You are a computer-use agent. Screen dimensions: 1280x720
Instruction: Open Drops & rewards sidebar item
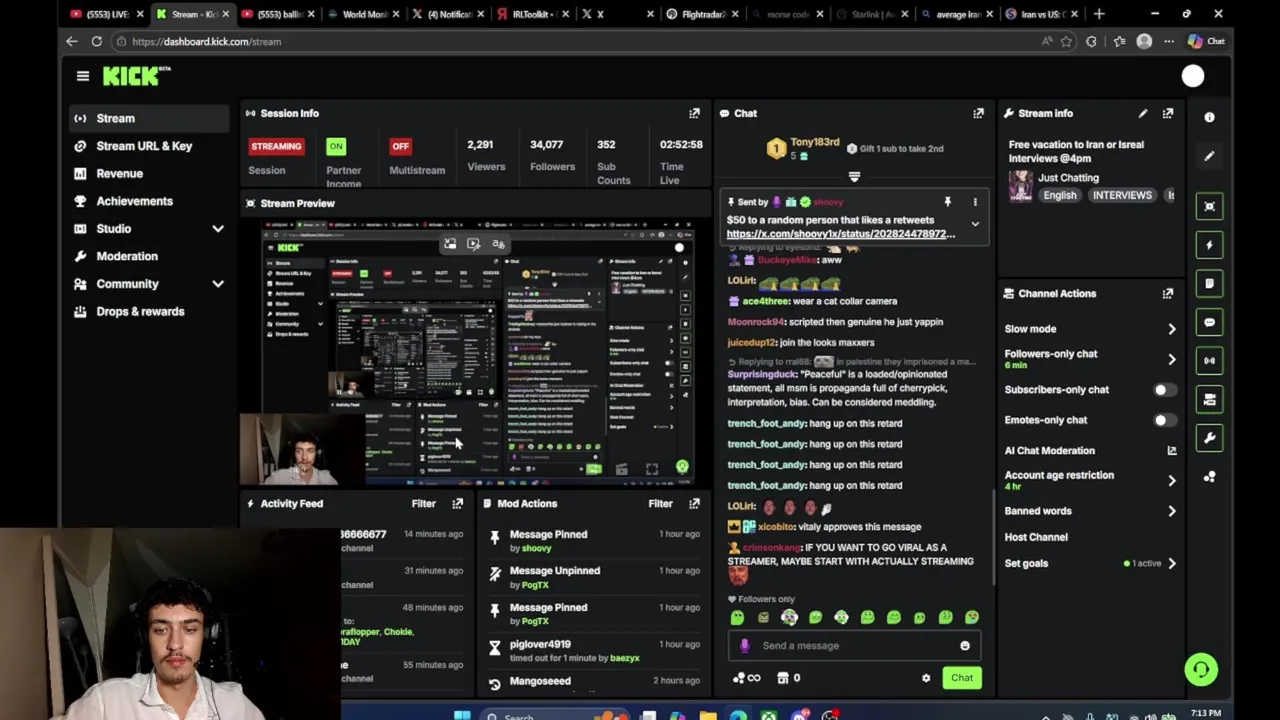(x=150, y=311)
